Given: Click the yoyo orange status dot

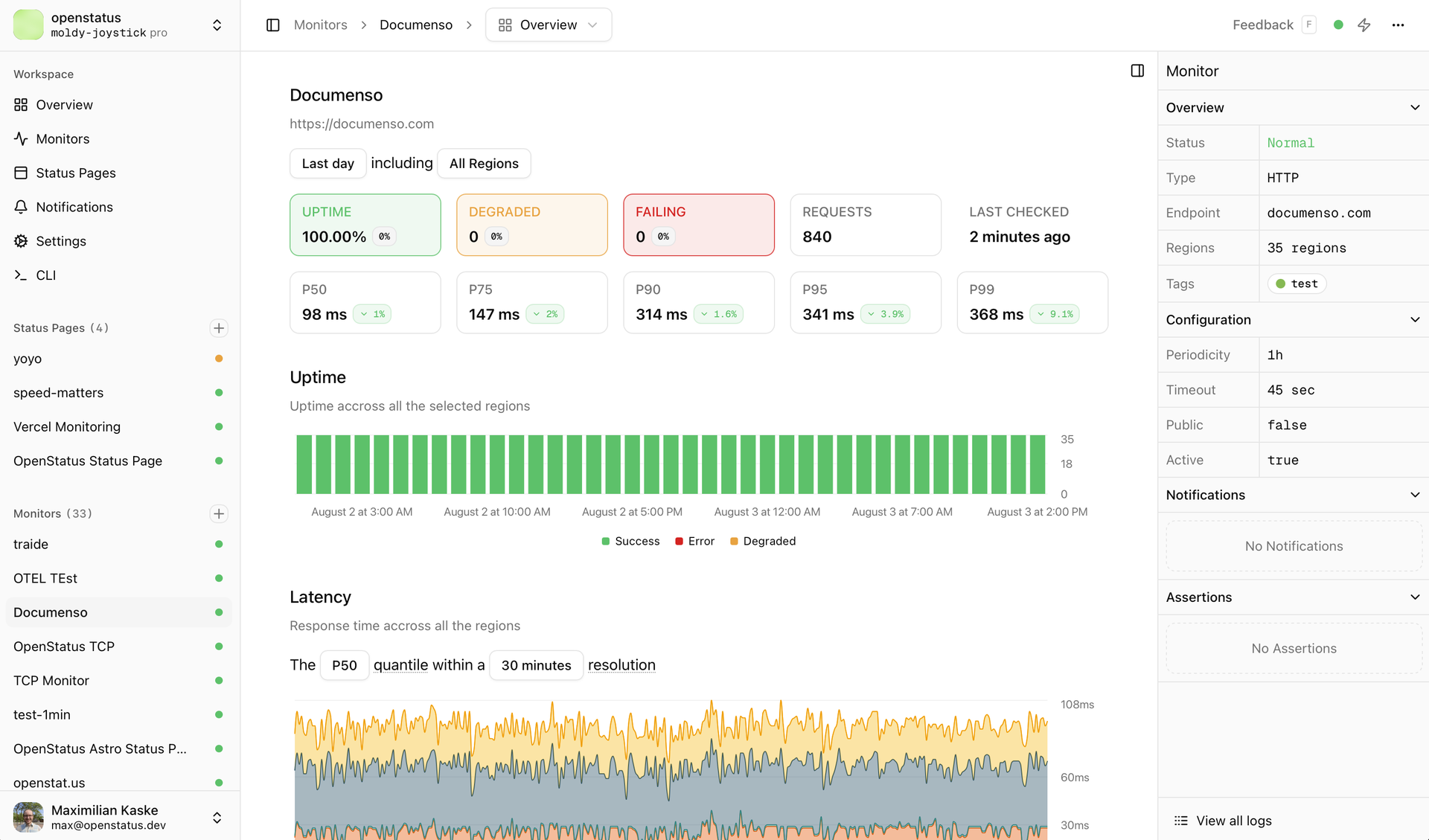Looking at the screenshot, I should [x=219, y=359].
